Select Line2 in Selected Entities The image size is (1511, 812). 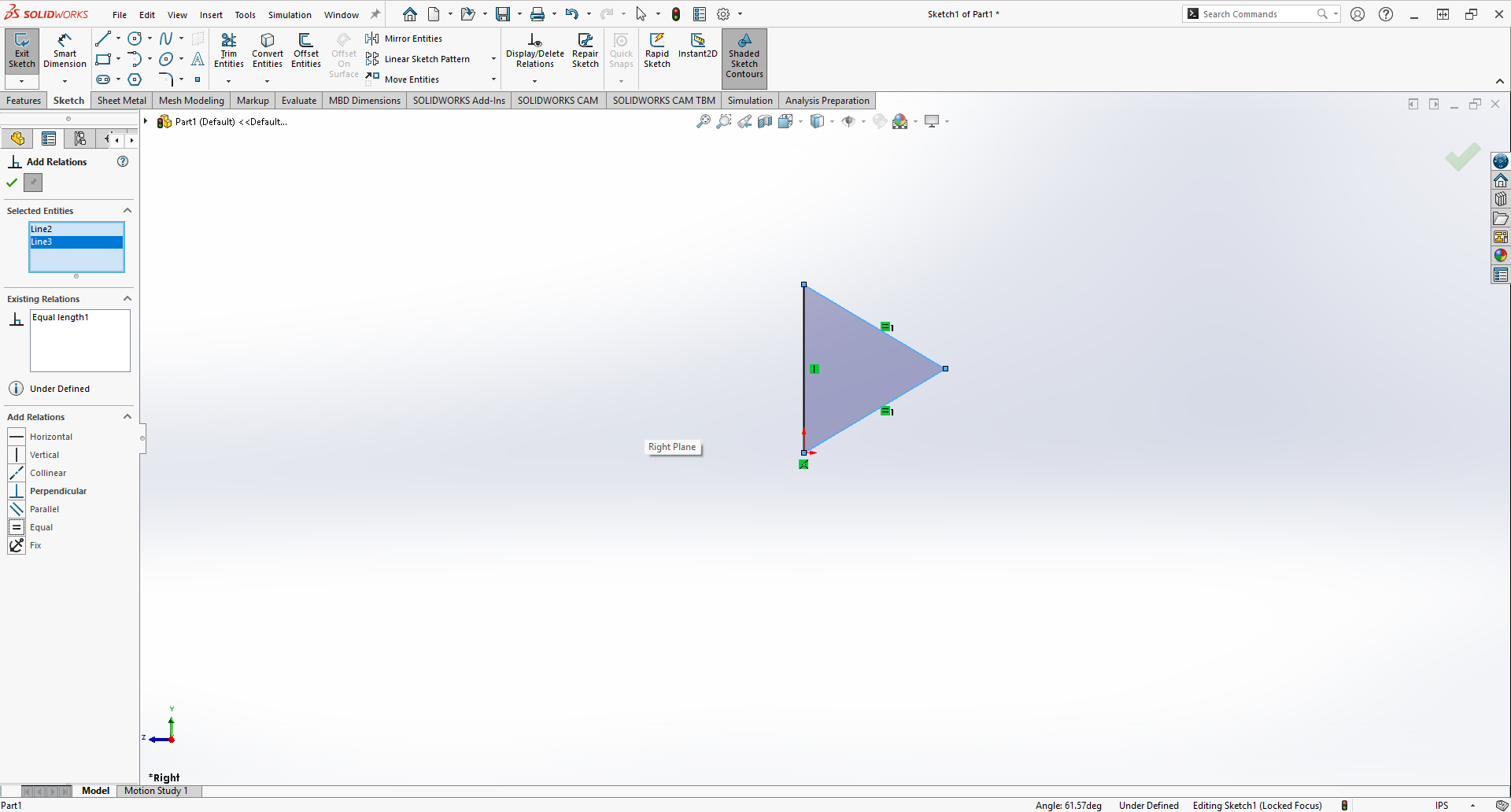(76, 229)
